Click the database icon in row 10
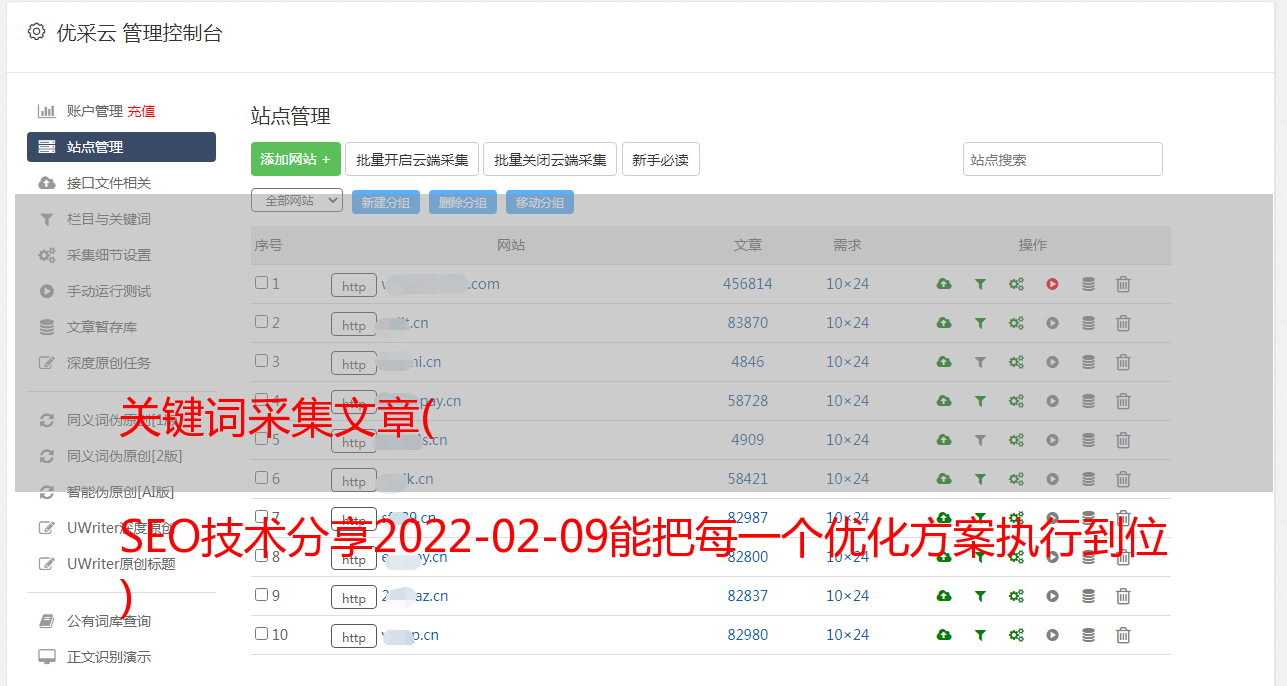The image size is (1287, 686). tap(1088, 635)
